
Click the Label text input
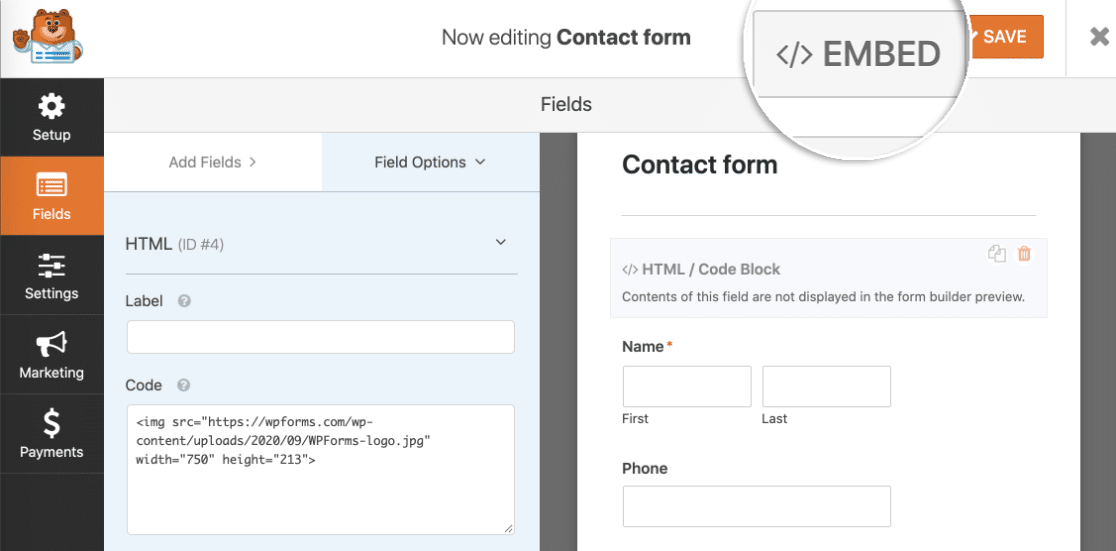click(x=320, y=337)
